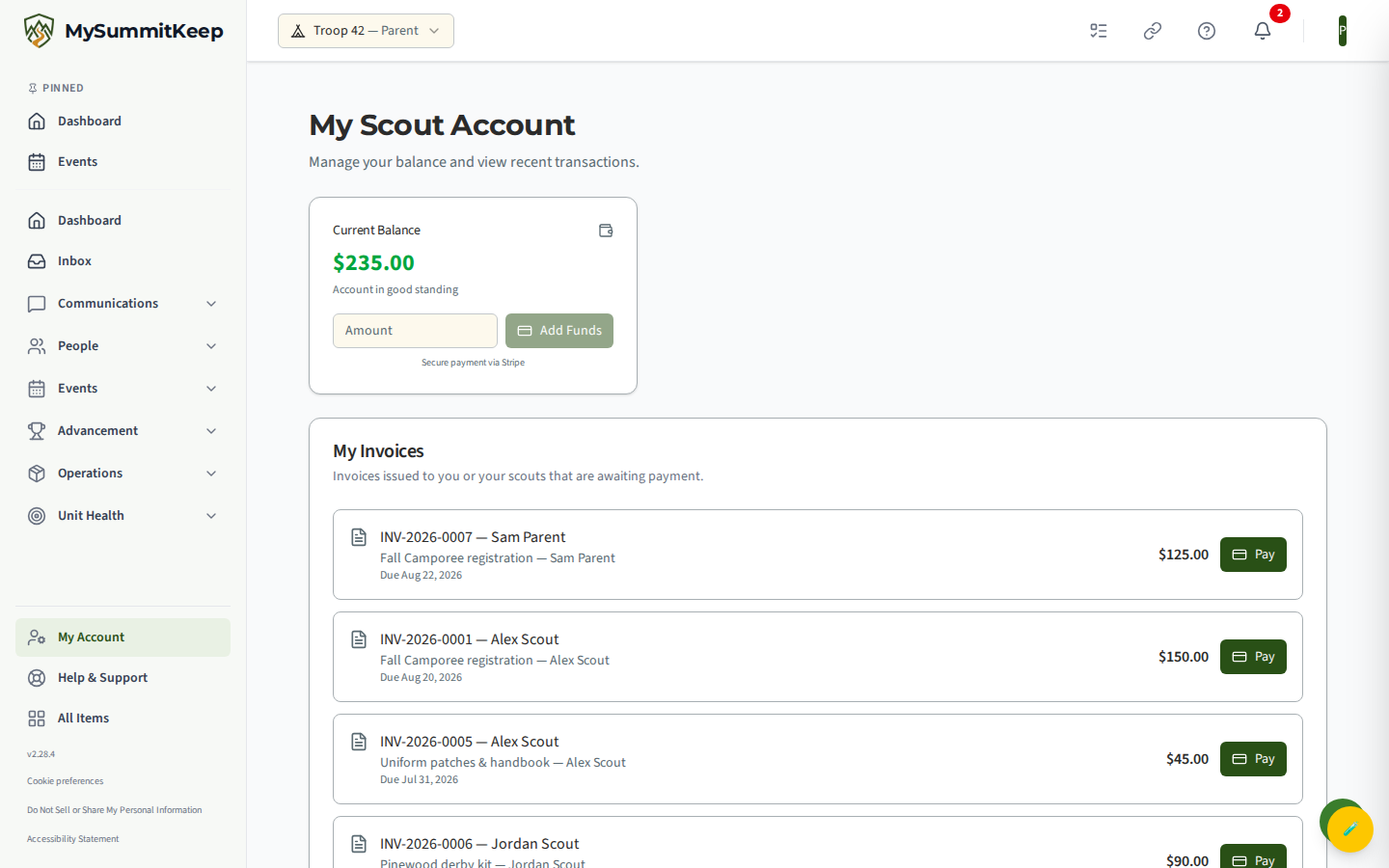
Task: Focus the Amount input field
Action: pyautogui.click(x=415, y=331)
